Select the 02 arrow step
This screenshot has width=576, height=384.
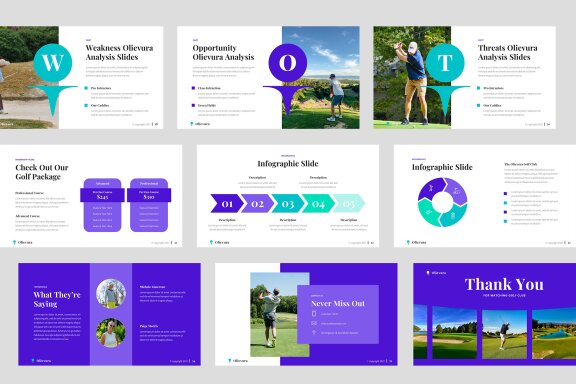pos(257,204)
